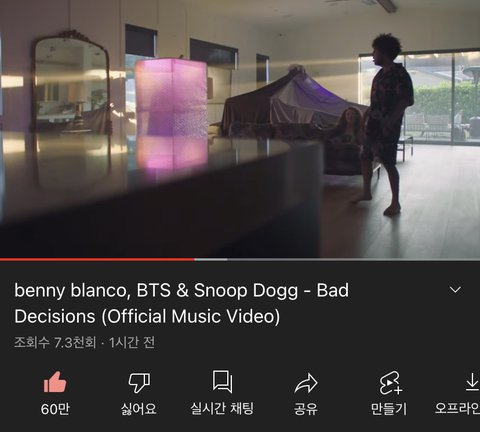Image resolution: width=480 pixels, height=432 pixels.
Task: Tap the red thumbs-up like icon
Action: [55, 382]
